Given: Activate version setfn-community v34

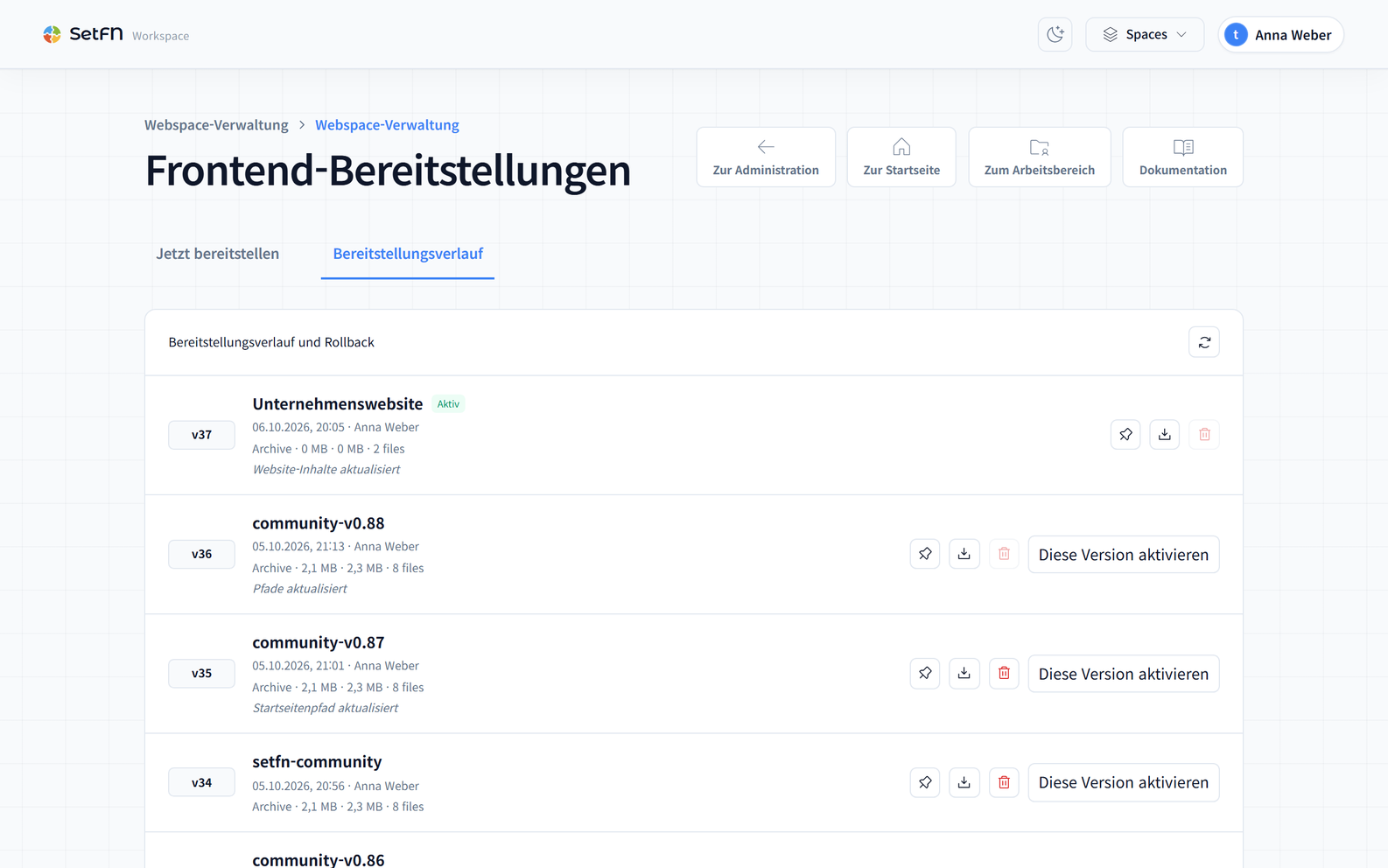Looking at the screenshot, I should (x=1124, y=782).
